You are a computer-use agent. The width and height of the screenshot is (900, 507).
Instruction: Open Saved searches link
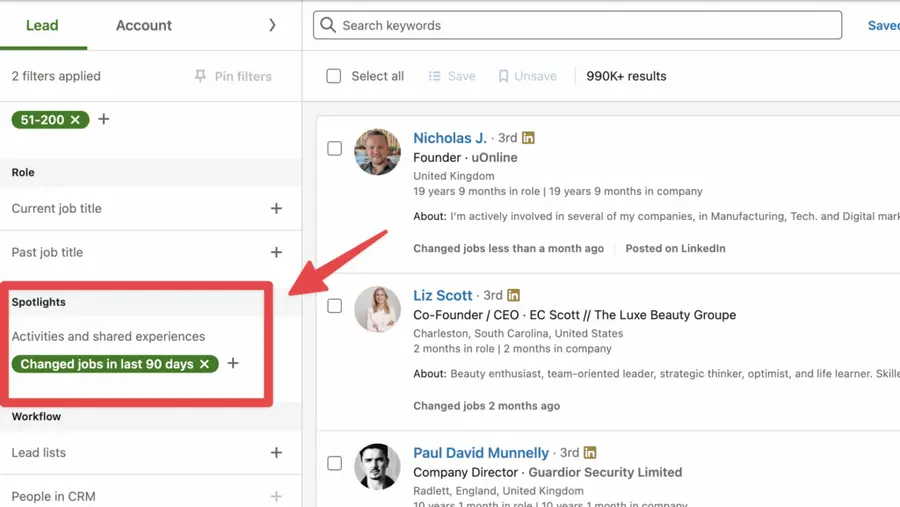[x=883, y=25]
